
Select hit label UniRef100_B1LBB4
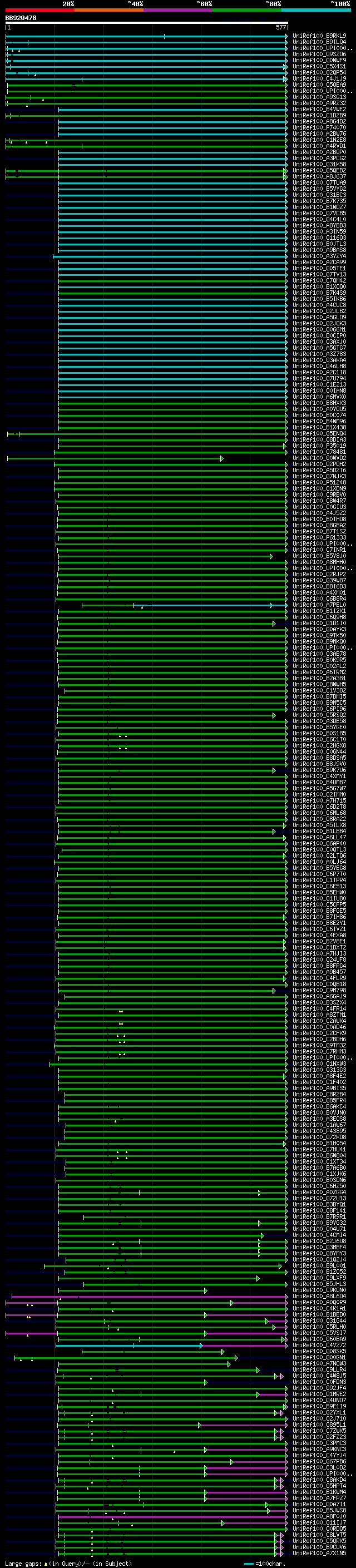point(319,832)
